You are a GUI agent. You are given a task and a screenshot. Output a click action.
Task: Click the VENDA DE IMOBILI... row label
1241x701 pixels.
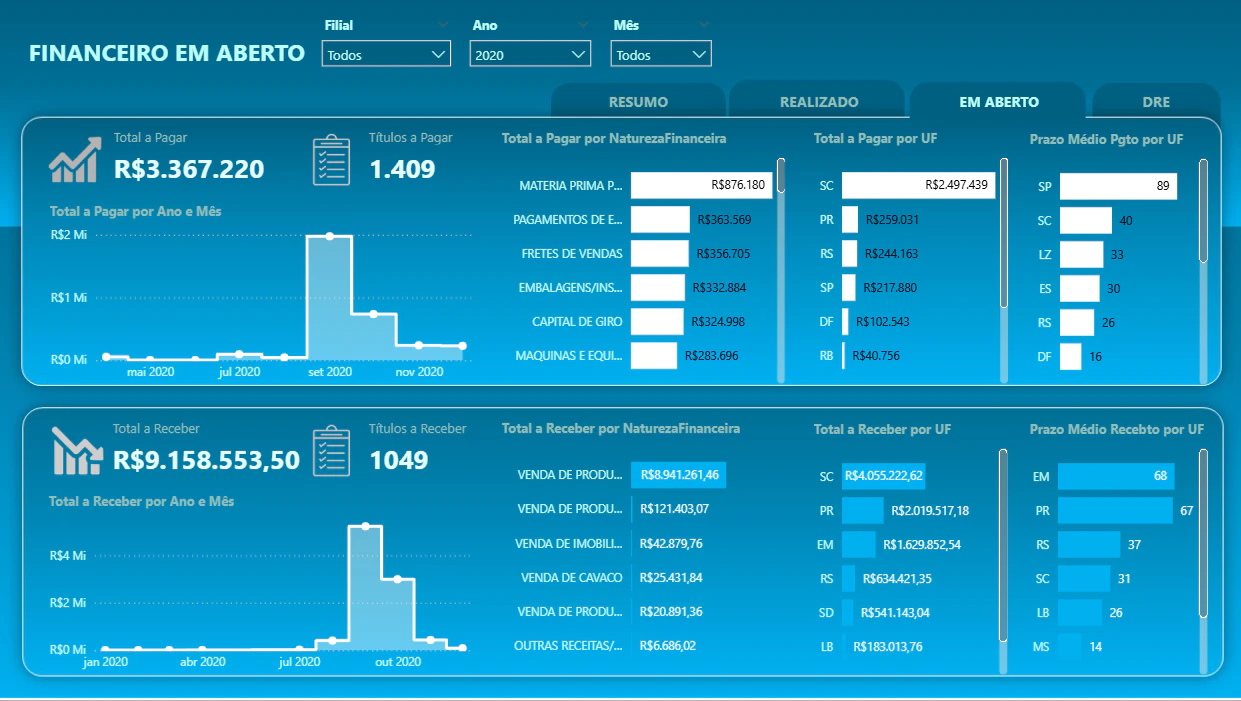[568, 543]
